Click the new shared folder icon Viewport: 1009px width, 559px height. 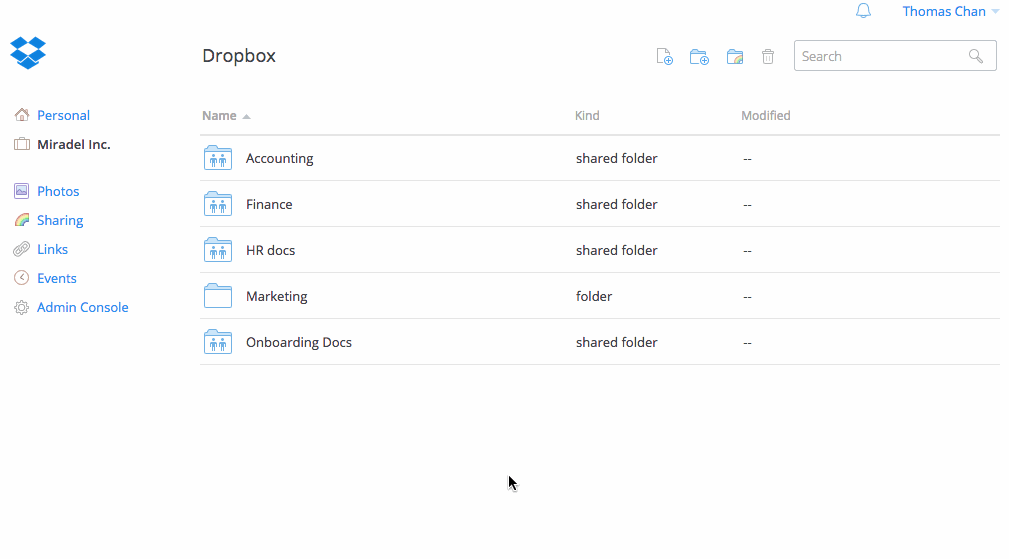tap(734, 57)
